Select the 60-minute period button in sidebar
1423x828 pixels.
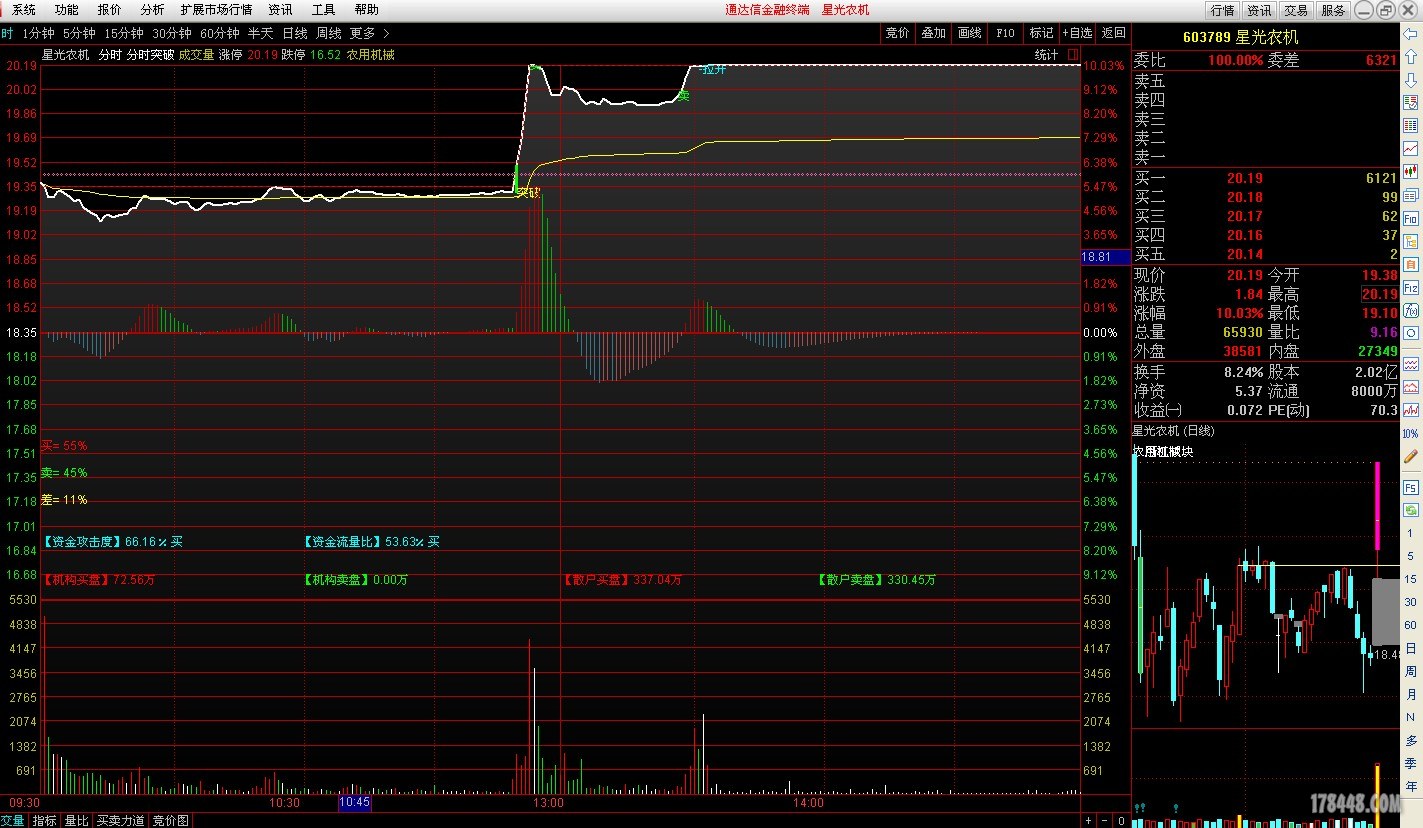pyautogui.click(x=1410, y=625)
